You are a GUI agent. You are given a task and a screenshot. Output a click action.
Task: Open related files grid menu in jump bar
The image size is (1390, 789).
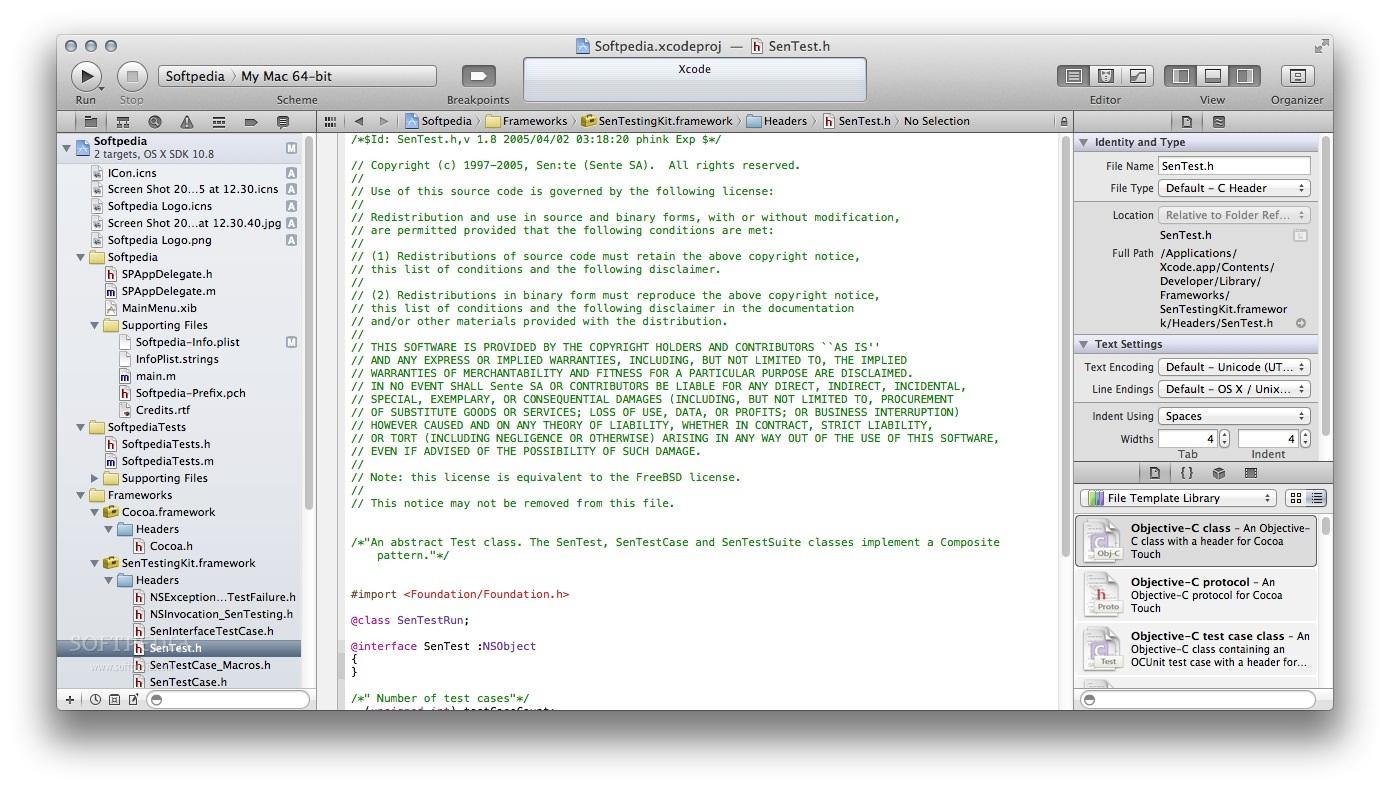pyautogui.click(x=331, y=121)
